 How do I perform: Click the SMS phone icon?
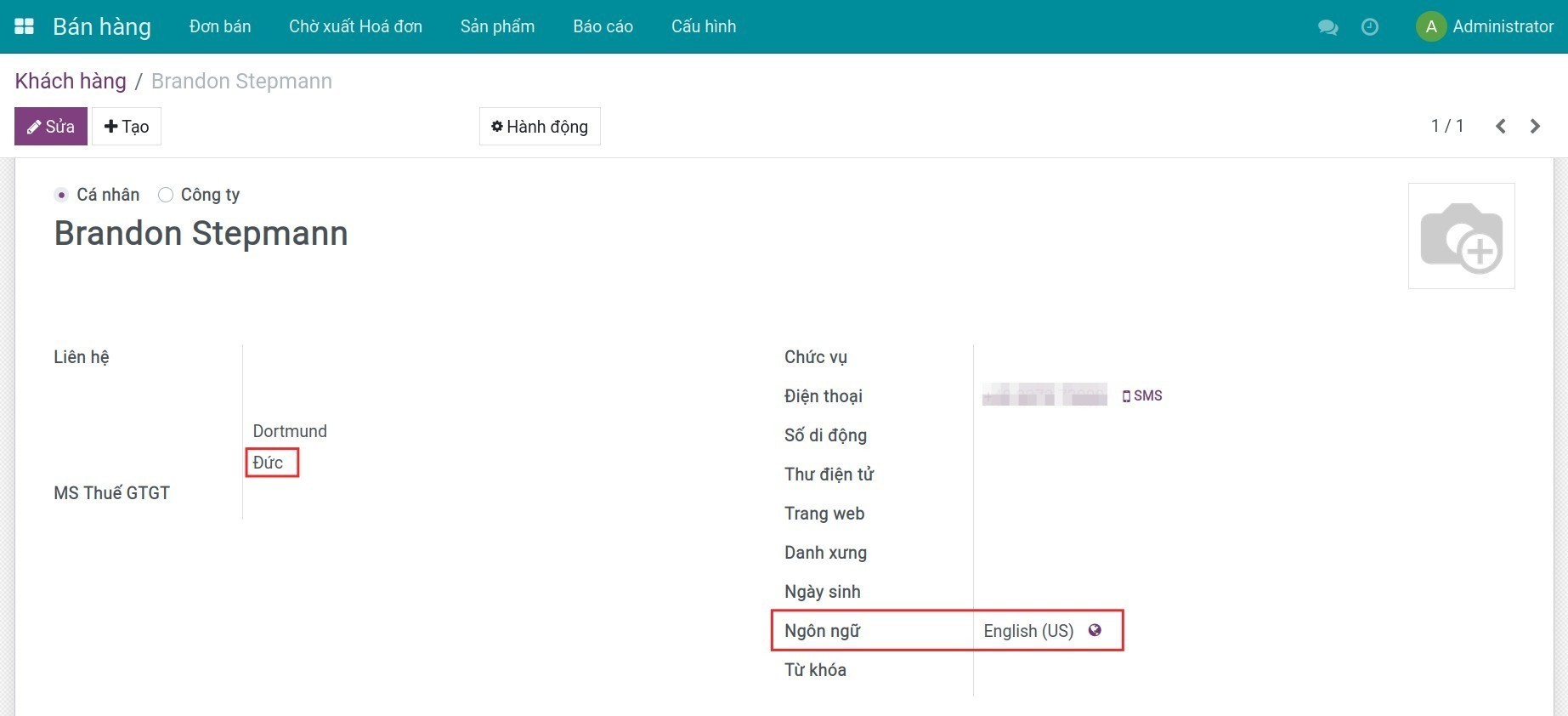(x=1127, y=396)
